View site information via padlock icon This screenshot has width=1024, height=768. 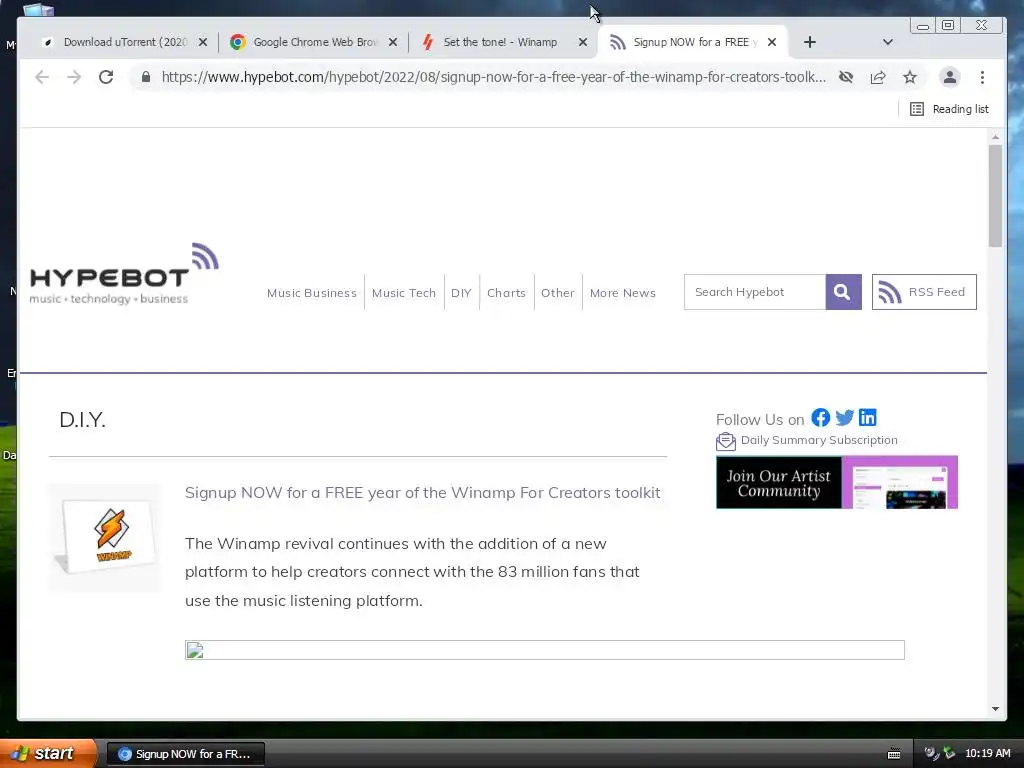coord(146,77)
